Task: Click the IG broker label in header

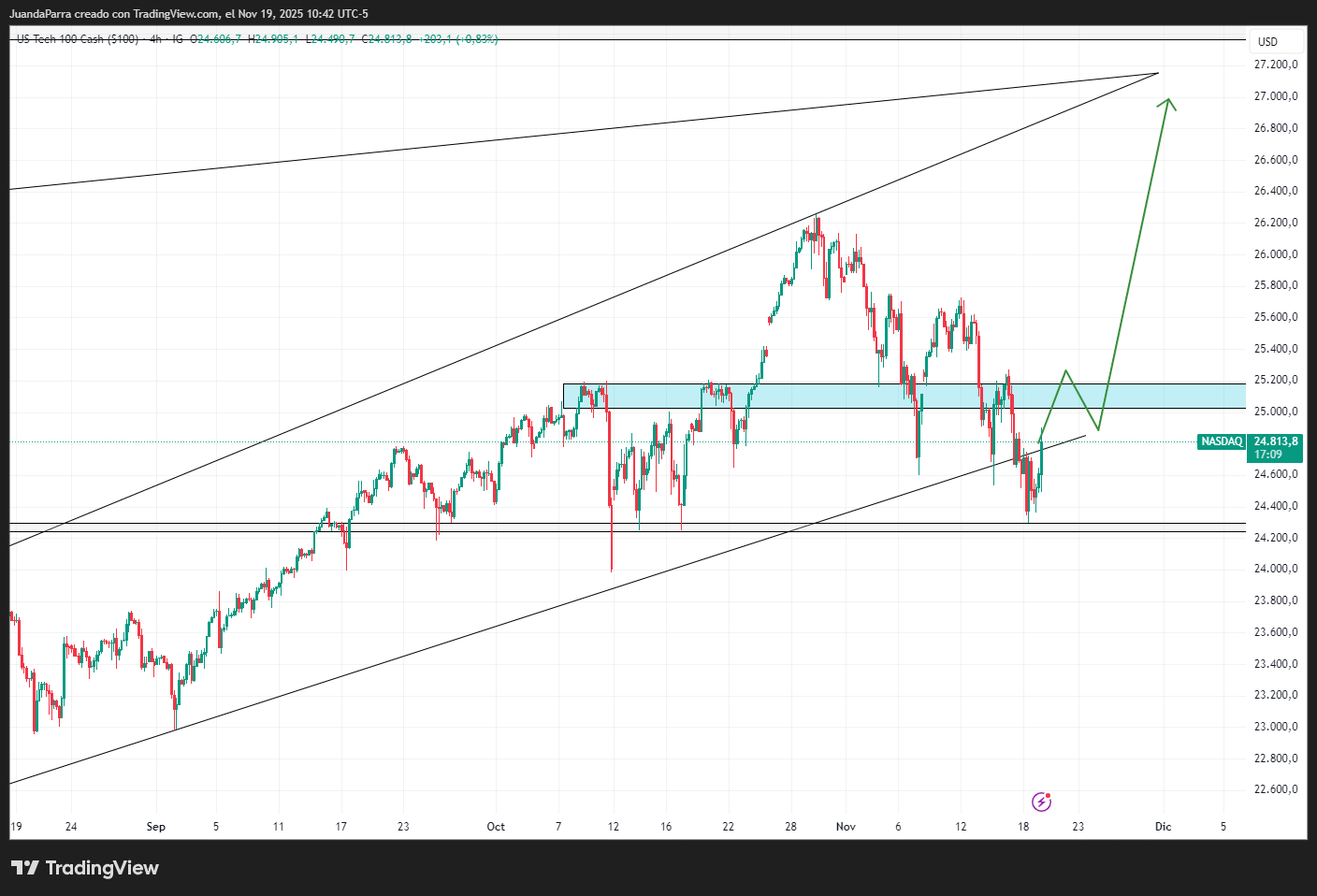Action: pos(178,39)
